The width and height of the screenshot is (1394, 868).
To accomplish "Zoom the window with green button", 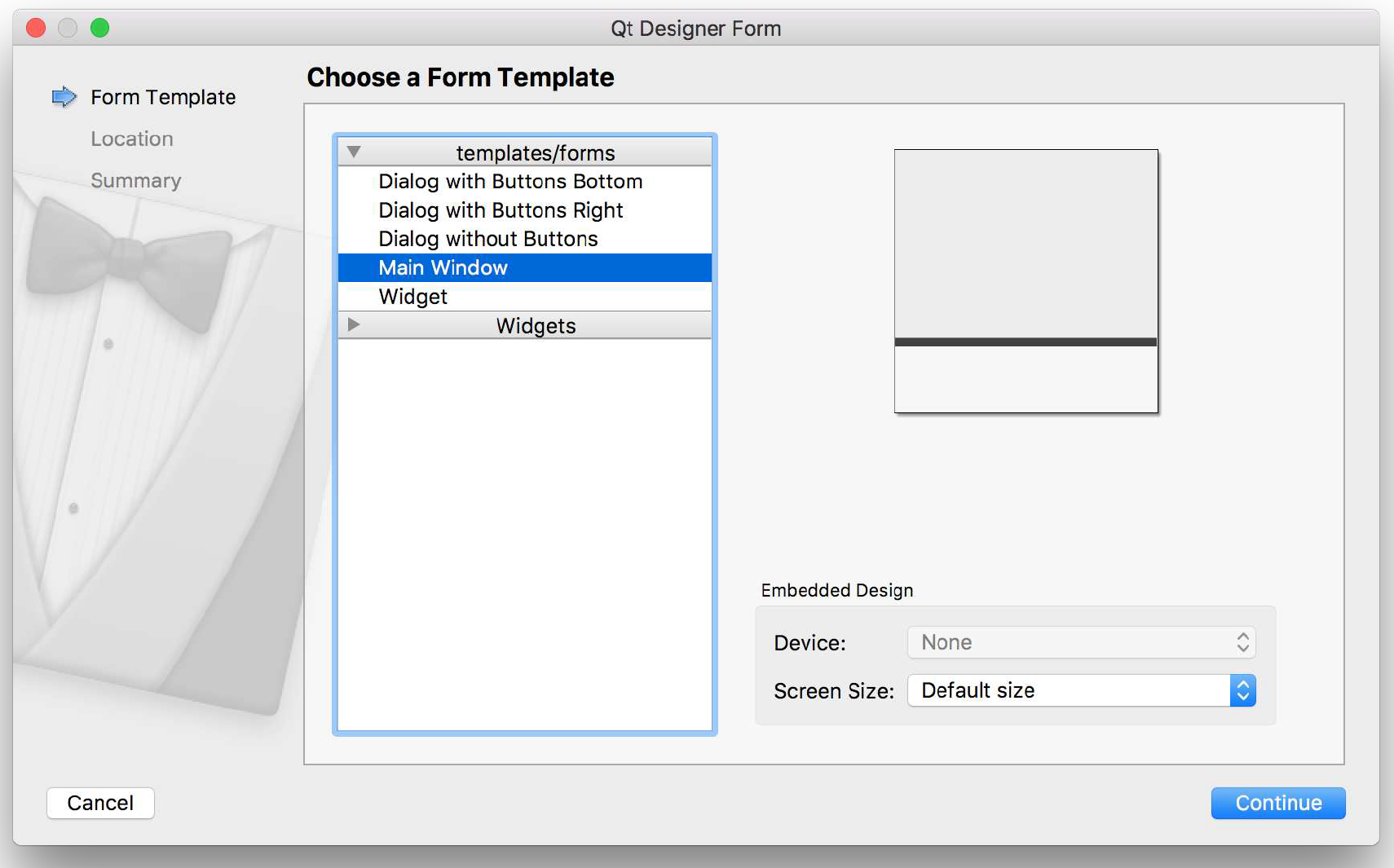I will pyautogui.click(x=99, y=28).
